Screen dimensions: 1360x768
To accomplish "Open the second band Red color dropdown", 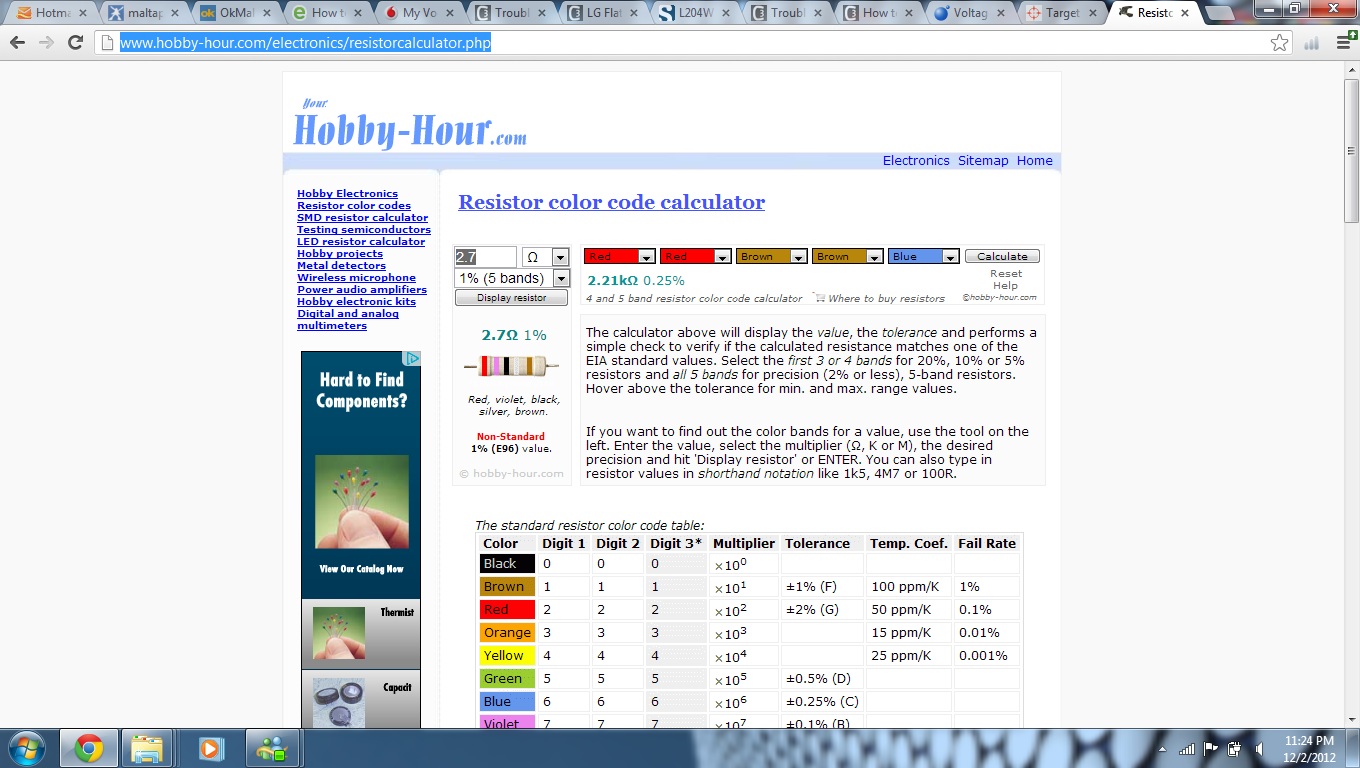I will pos(695,257).
